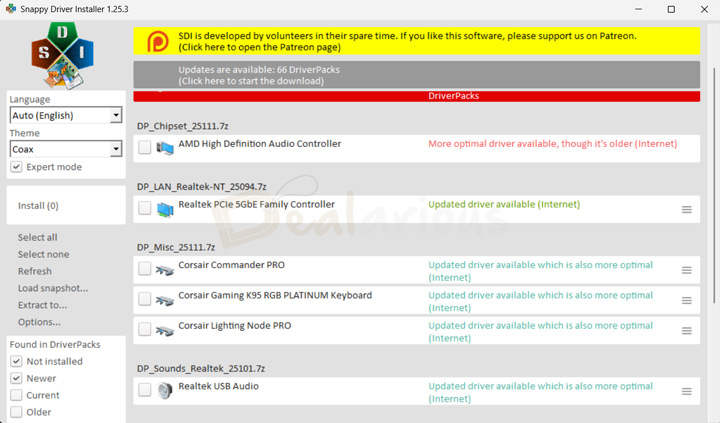Open menu icon for Corsair K95 Keyboard row

(x=686, y=300)
